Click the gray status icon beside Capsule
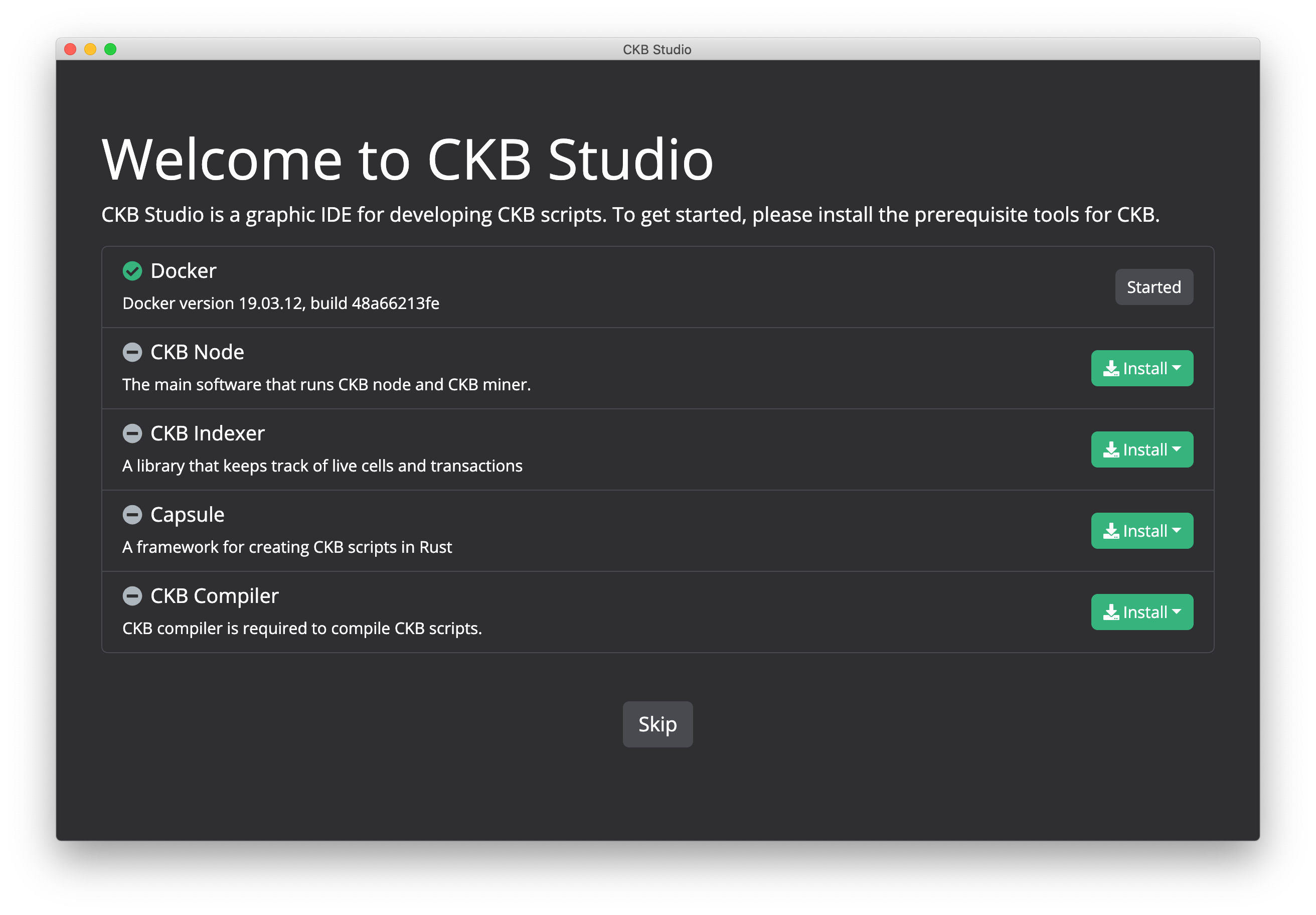The image size is (1316, 915). tap(132, 515)
